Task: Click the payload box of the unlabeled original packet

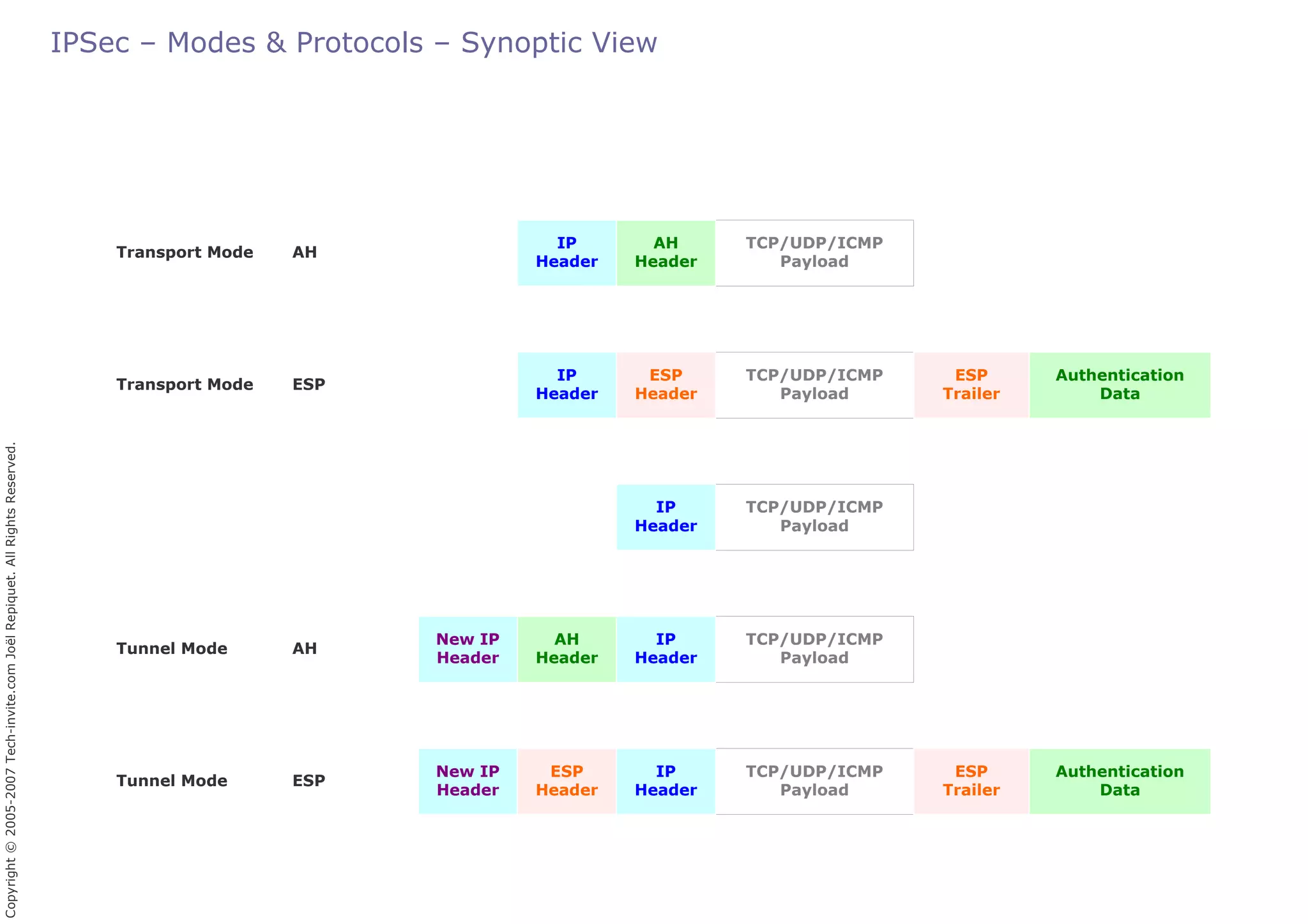Action: pyautogui.click(x=814, y=517)
